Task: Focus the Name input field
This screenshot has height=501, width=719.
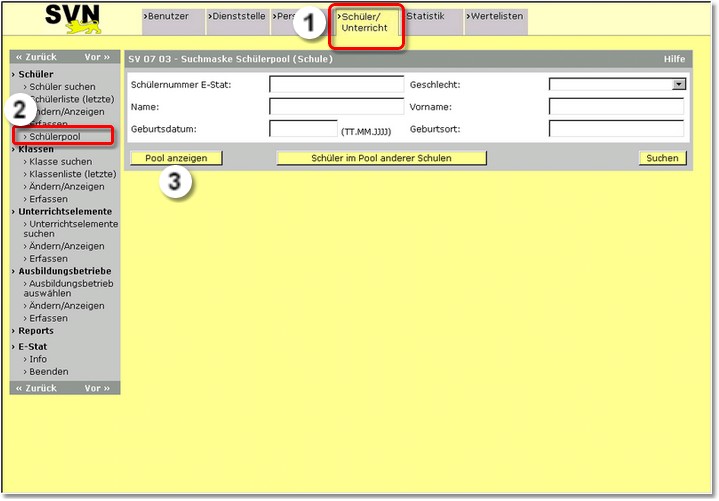Action: pos(337,106)
